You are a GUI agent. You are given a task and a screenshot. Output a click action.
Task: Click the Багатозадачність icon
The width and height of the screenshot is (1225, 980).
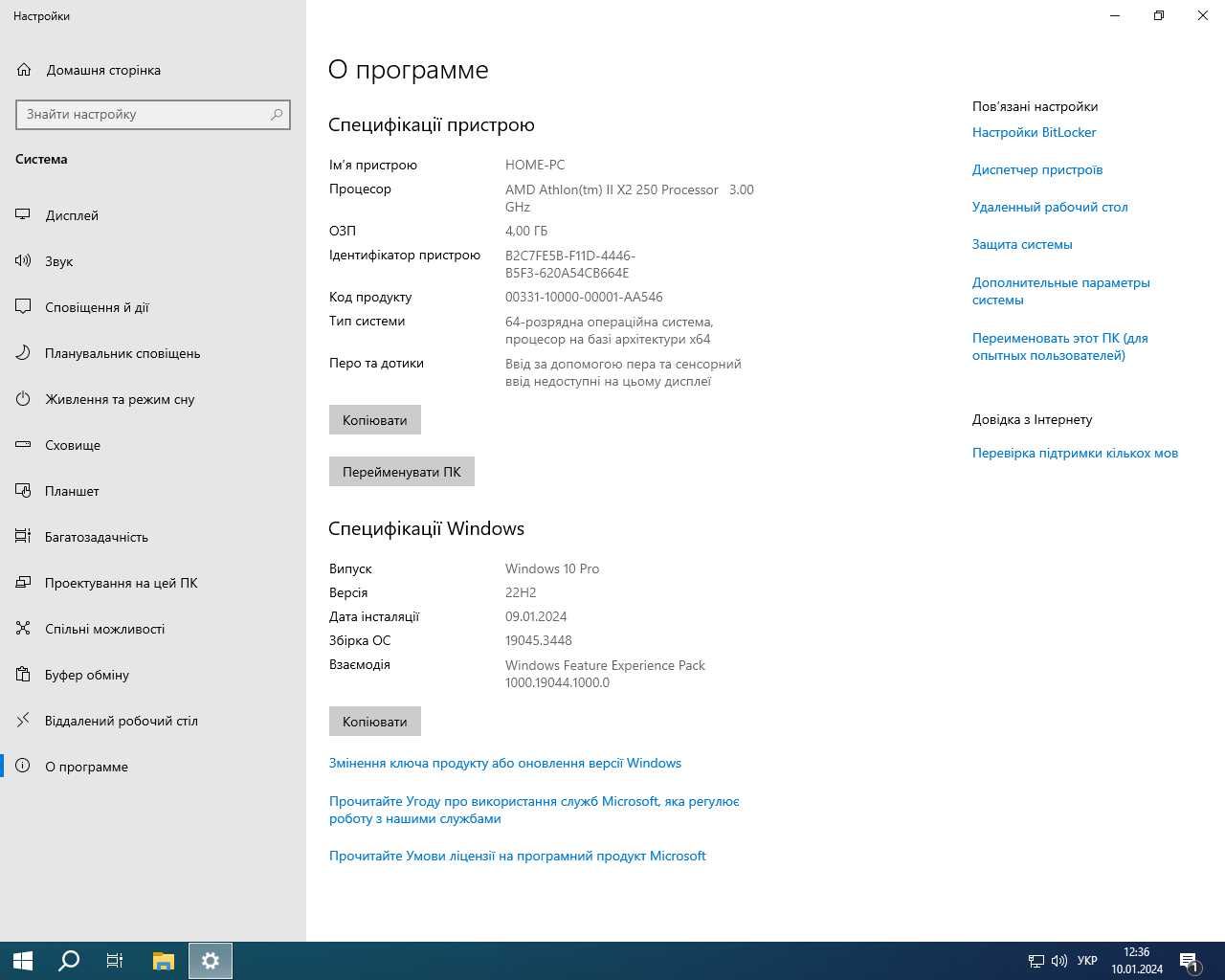click(23, 537)
